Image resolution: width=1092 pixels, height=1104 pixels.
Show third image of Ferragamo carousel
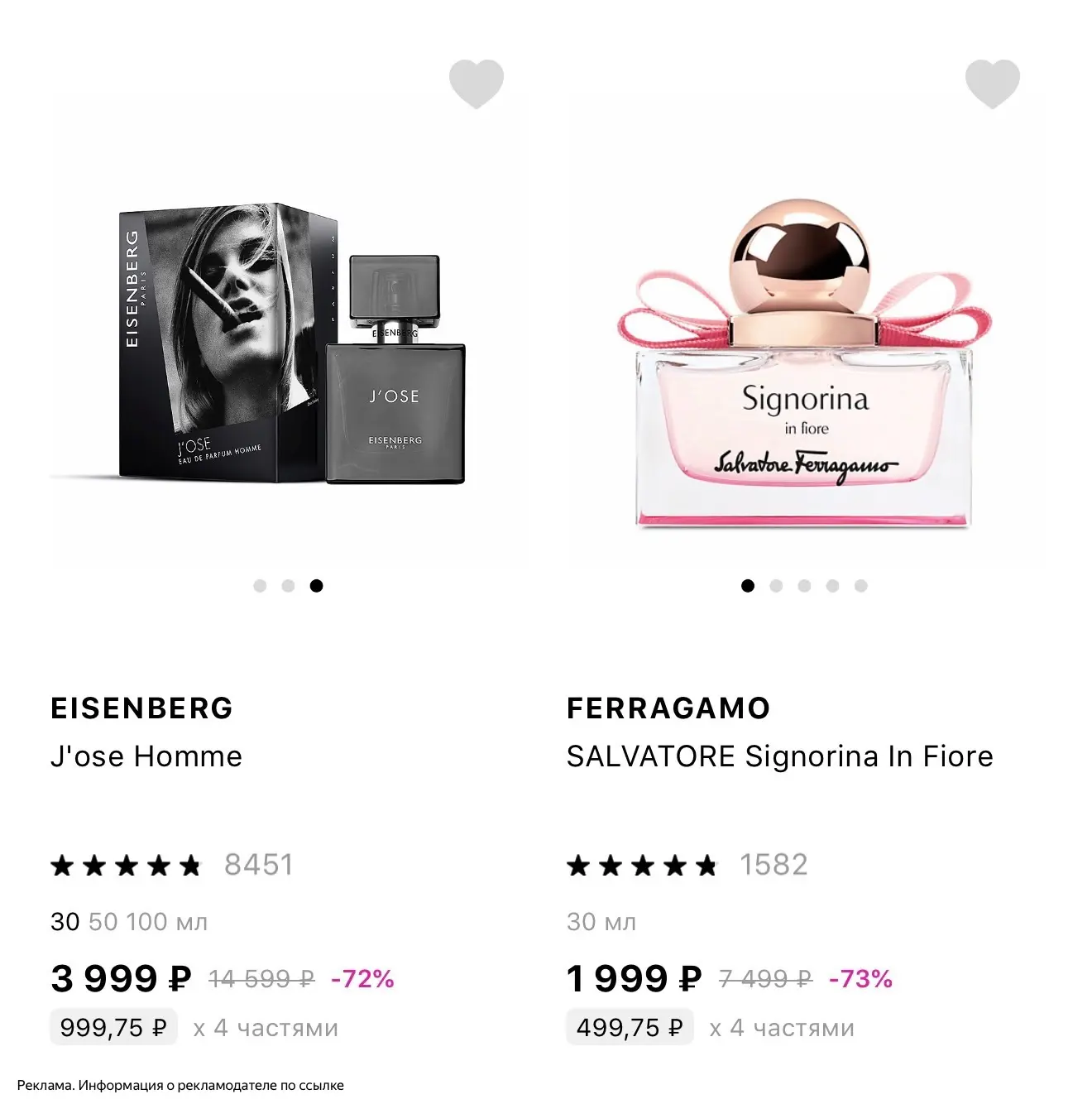point(804,586)
